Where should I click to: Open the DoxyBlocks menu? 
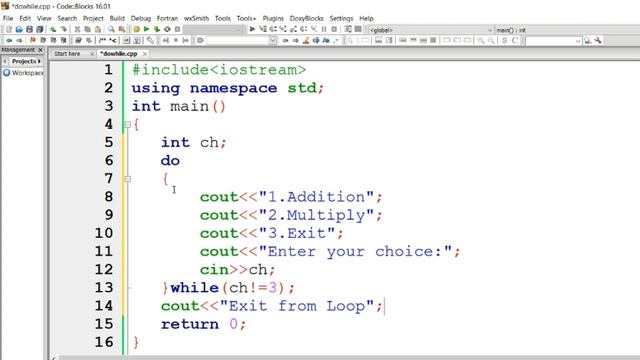tap(307, 18)
